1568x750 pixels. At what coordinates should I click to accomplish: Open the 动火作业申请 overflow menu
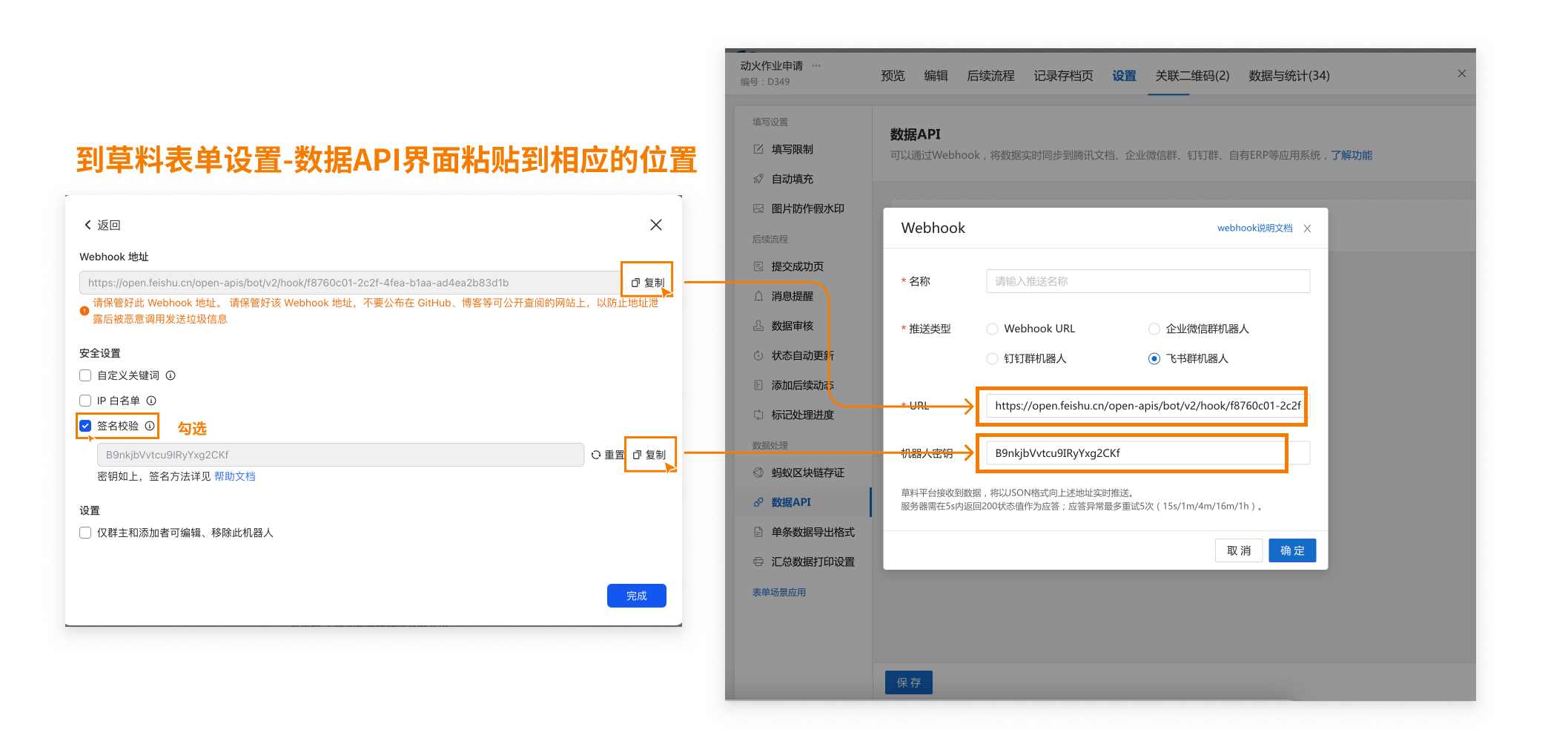coord(816,65)
